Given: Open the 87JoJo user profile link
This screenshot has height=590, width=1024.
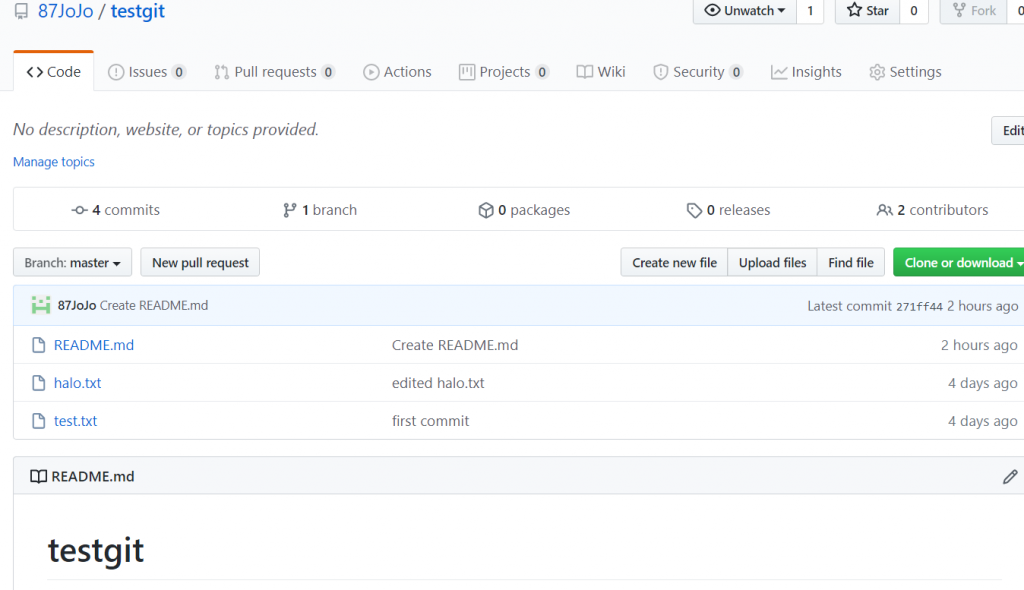Looking at the screenshot, I should [x=65, y=11].
